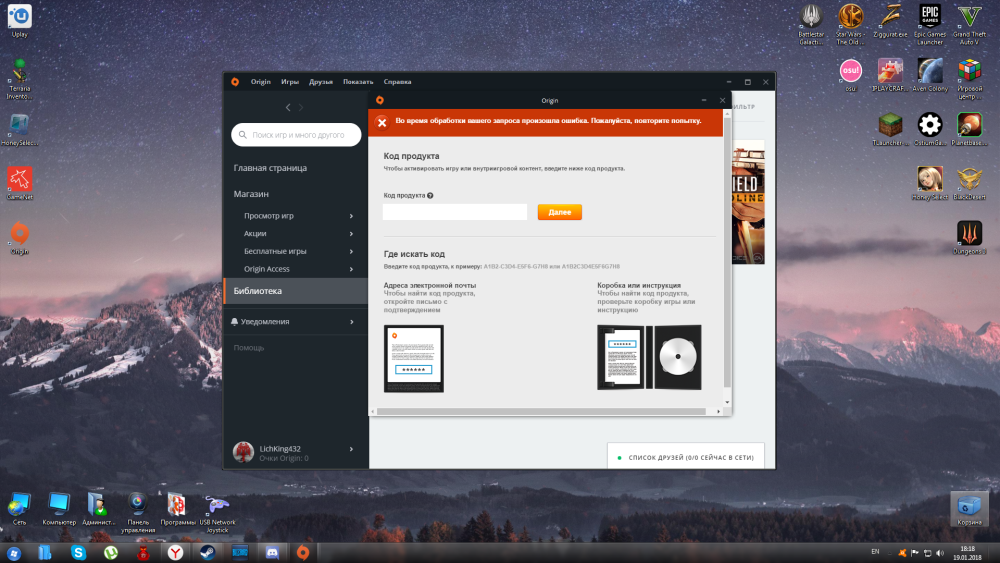Click the Battlefield Hardline cover in the library
This screenshot has width=1000, height=563.
coord(748,202)
